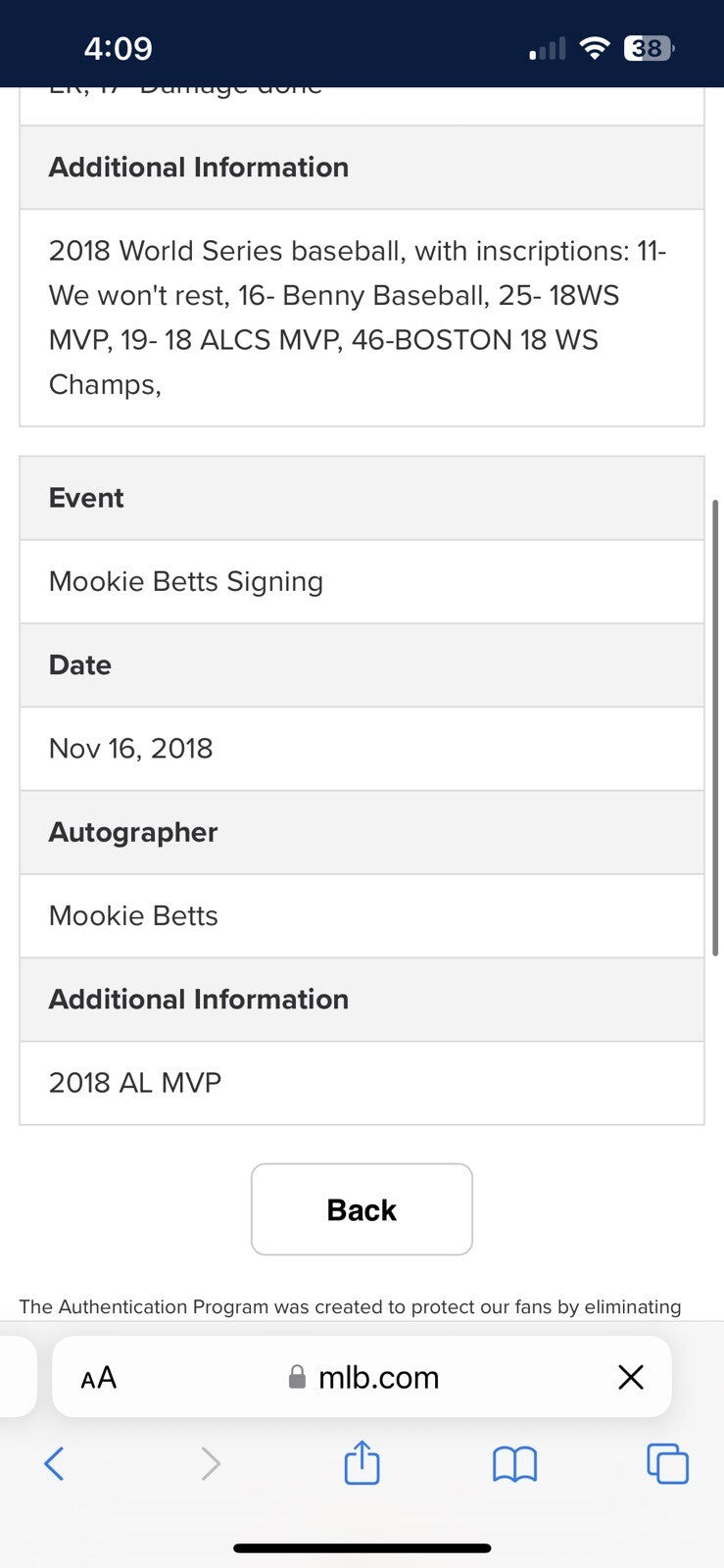
Task: Open the AA text size menu
Action: pyautogui.click(x=99, y=1378)
